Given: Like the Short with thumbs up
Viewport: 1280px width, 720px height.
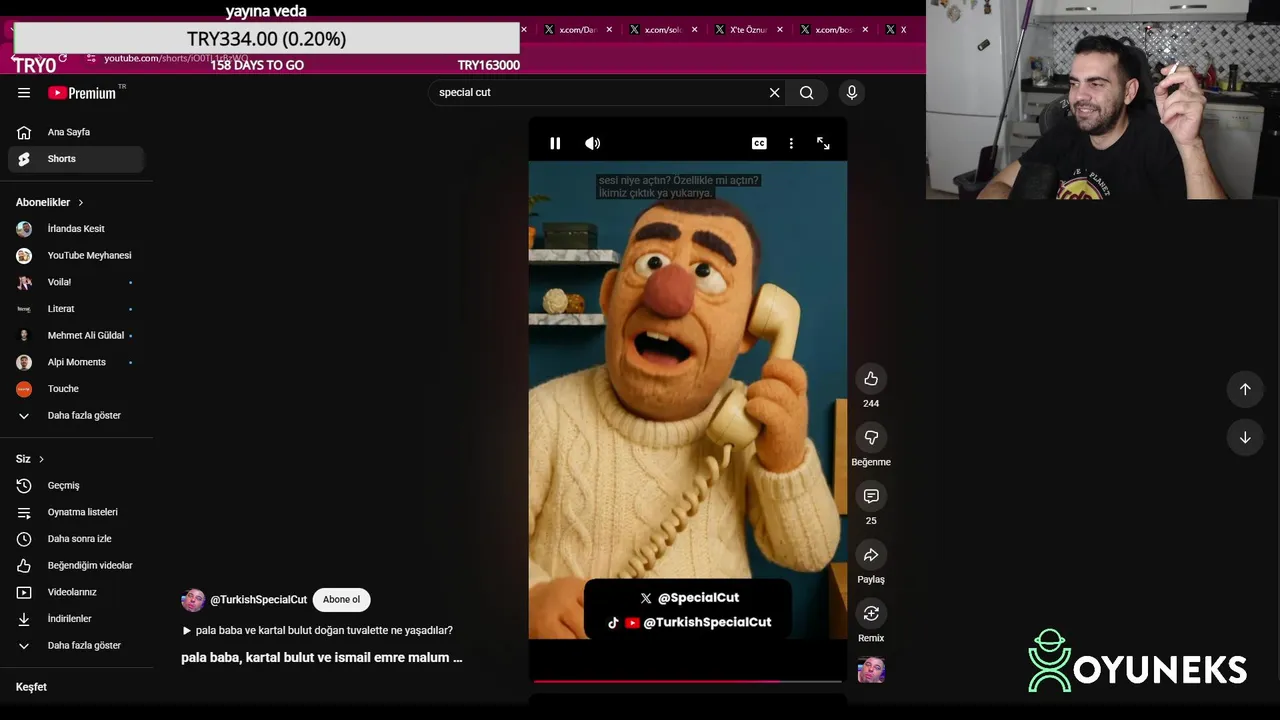Looking at the screenshot, I should [x=871, y=378].
